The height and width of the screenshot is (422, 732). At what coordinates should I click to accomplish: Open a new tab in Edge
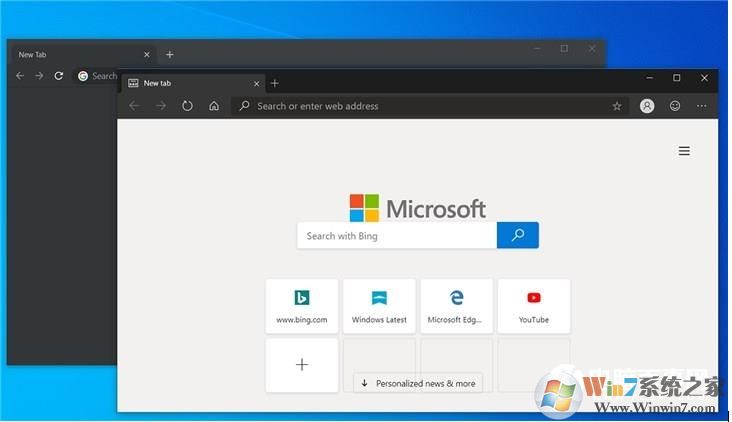(x=274, y=83)
